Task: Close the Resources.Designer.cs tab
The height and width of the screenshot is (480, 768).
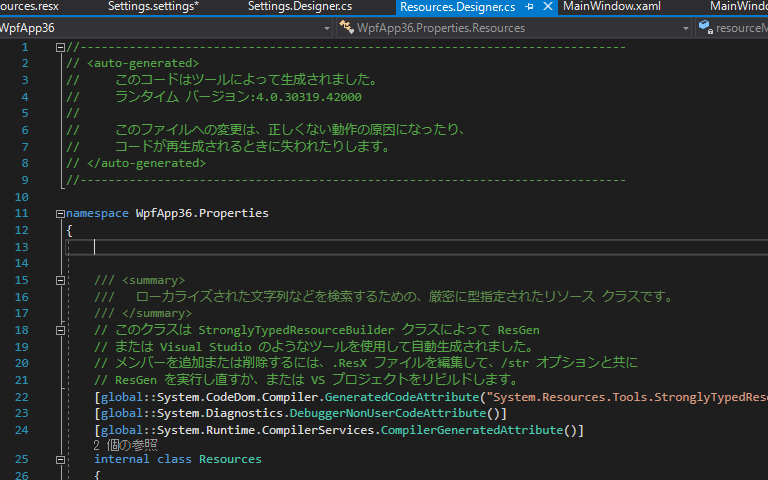Action: (x=548, y=6)
